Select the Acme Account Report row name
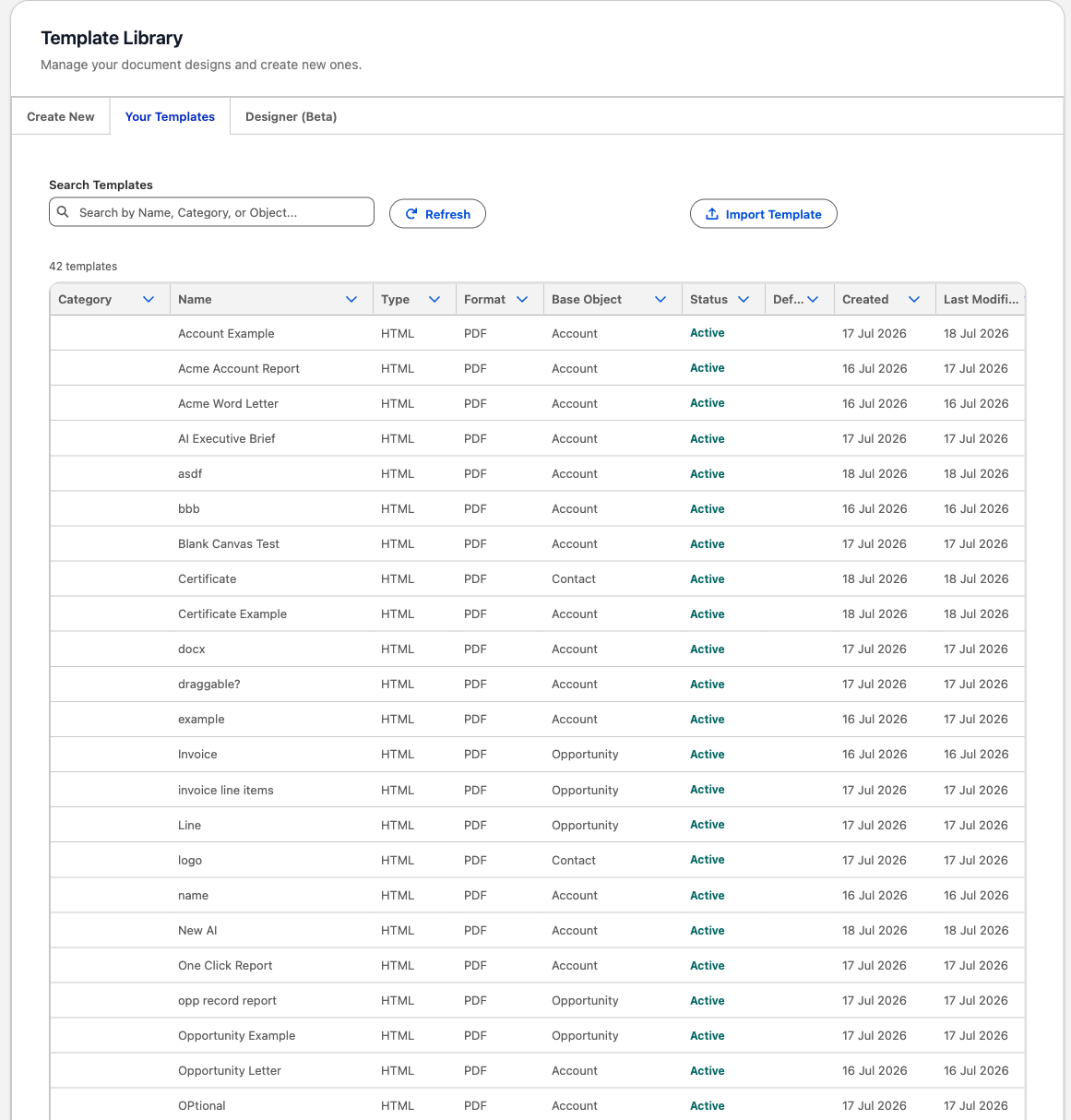The image size is (1071, 1120). pos(239,368)
